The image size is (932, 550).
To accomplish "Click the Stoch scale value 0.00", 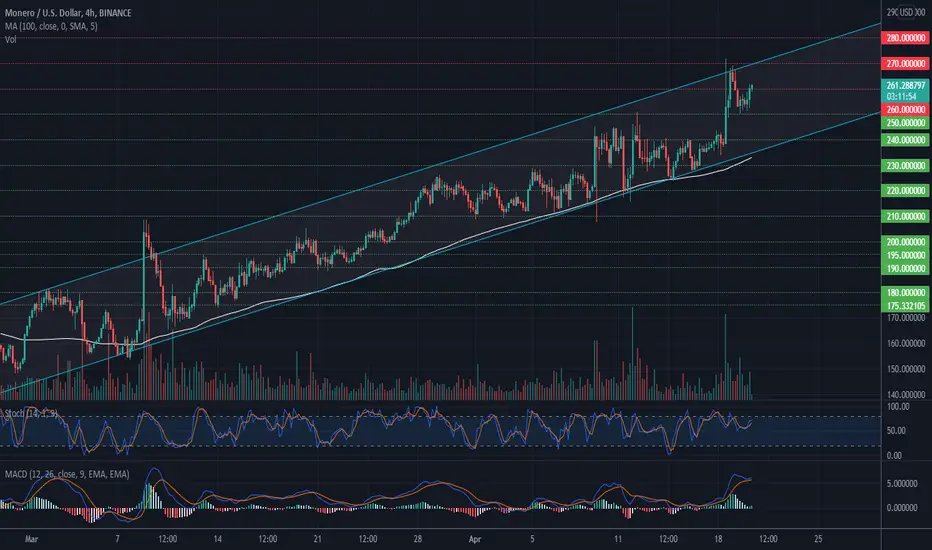I will [894, 455].
